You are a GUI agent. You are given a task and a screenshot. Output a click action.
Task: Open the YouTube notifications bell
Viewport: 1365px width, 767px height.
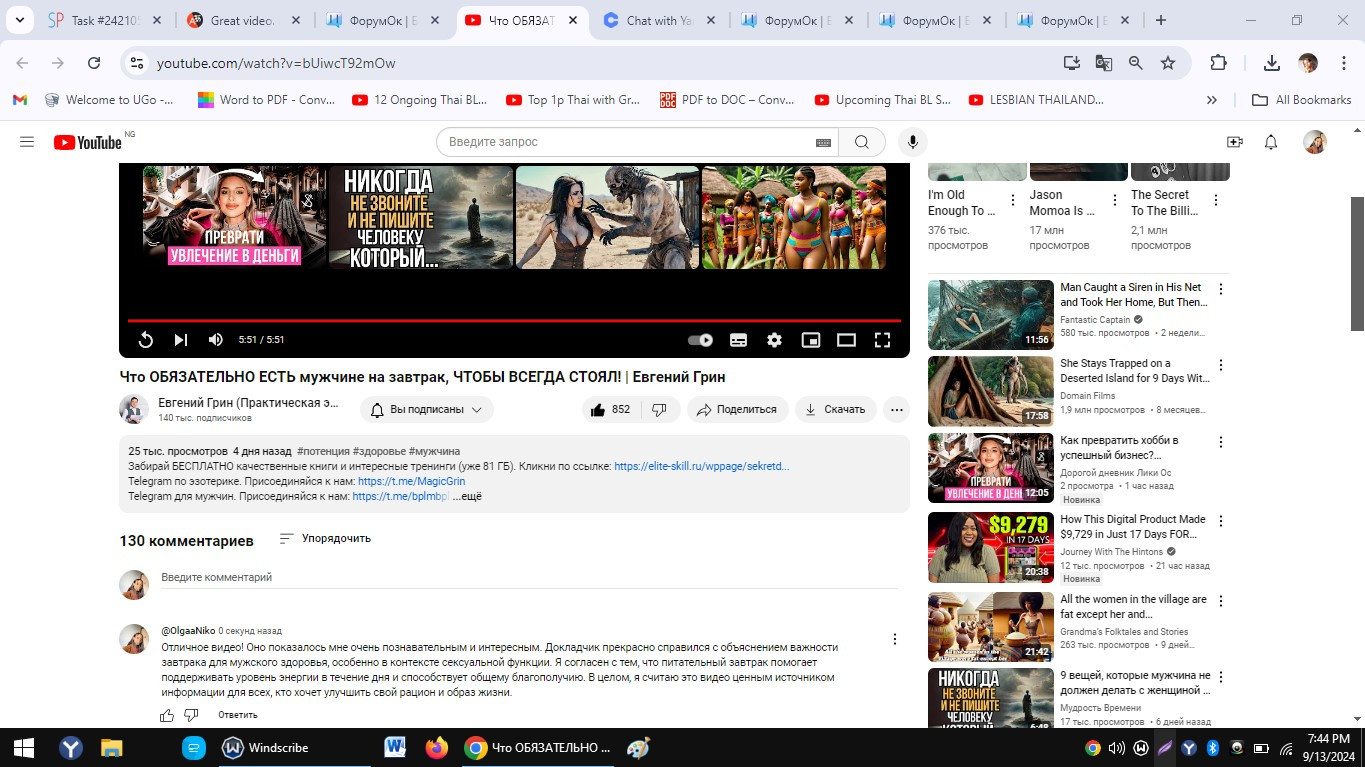coord(1271,142)
